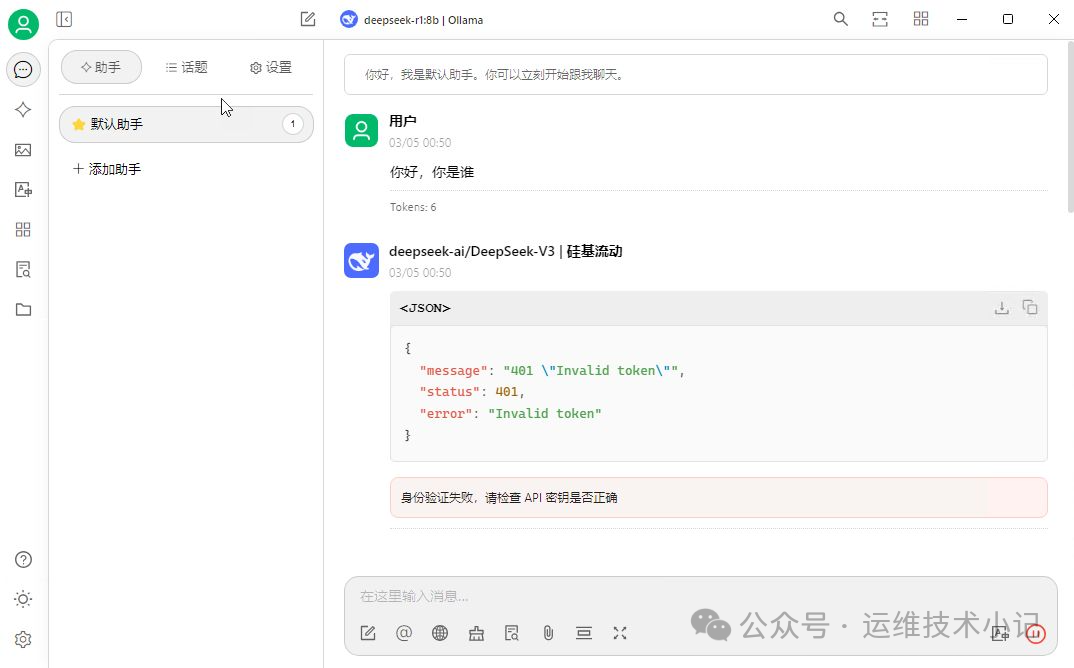The image size is (1074, 668).
Task: Select the 默认助手 assistant
Action: (x=186, y=124)
